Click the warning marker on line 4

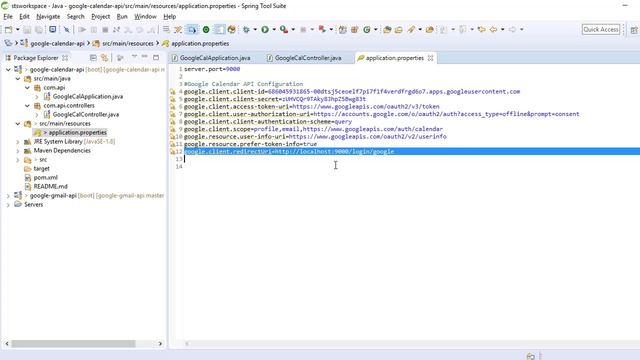[173, 92]
